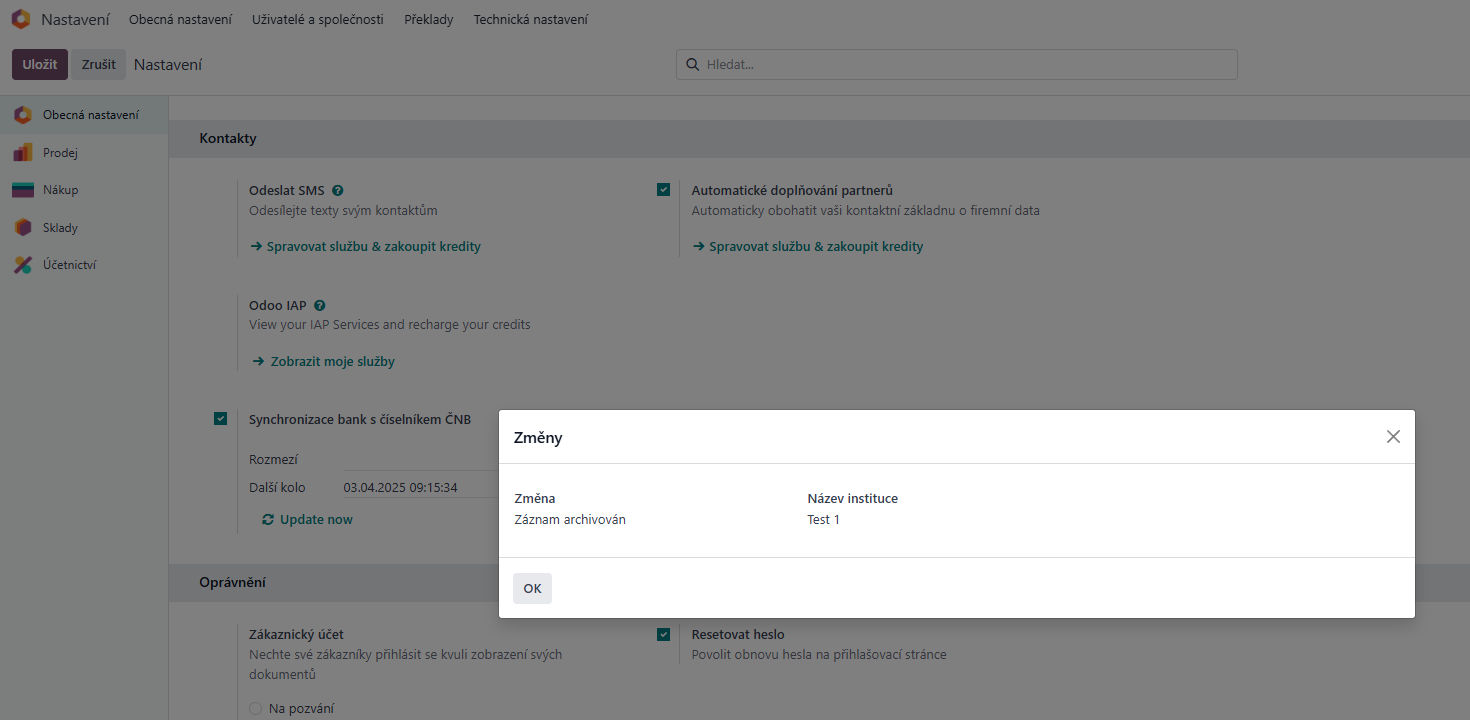
Task: Select the Na pozvání radio option
Action: tap(256, 709)
